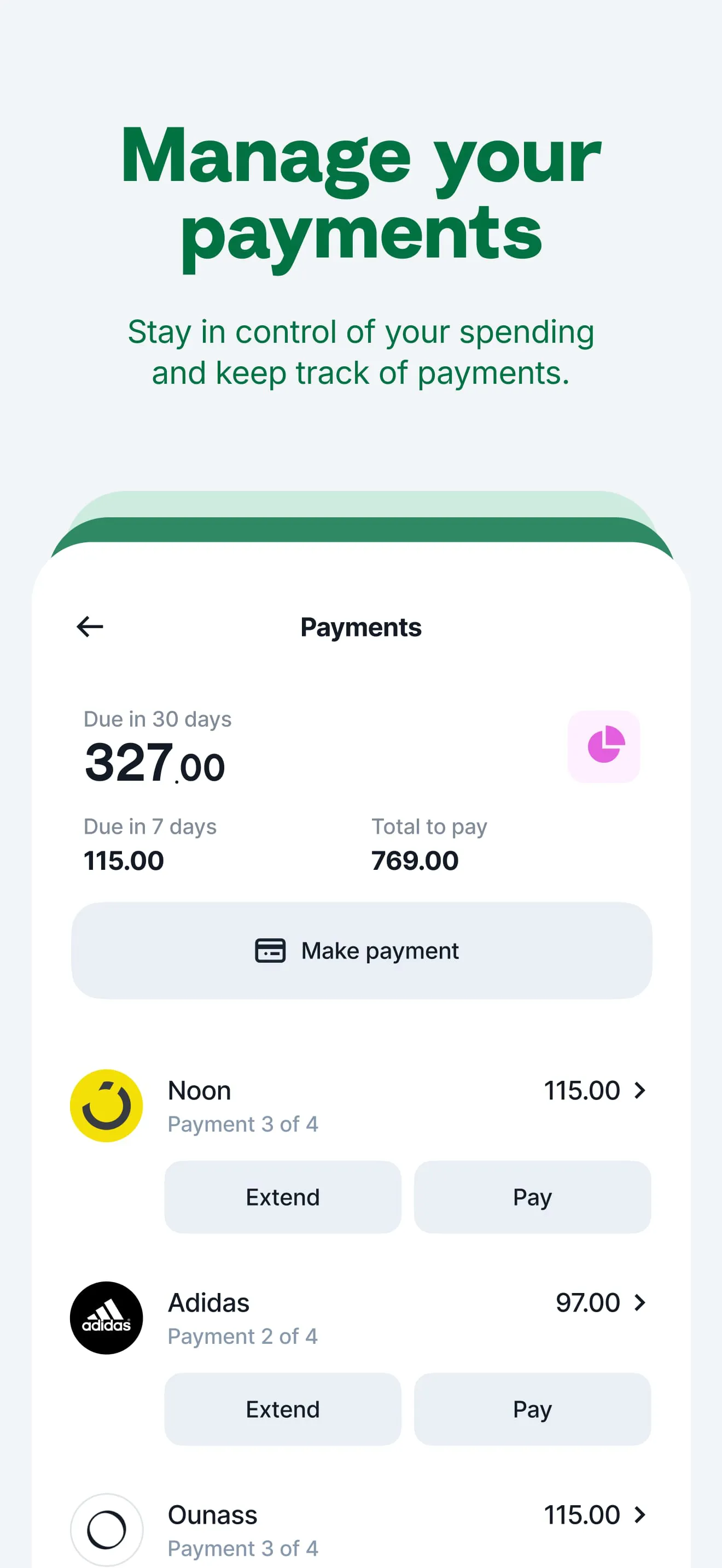Tap the Adidas merchant logo
722x1568 pixels.
pyautogui.click(x=107, y=1318)
